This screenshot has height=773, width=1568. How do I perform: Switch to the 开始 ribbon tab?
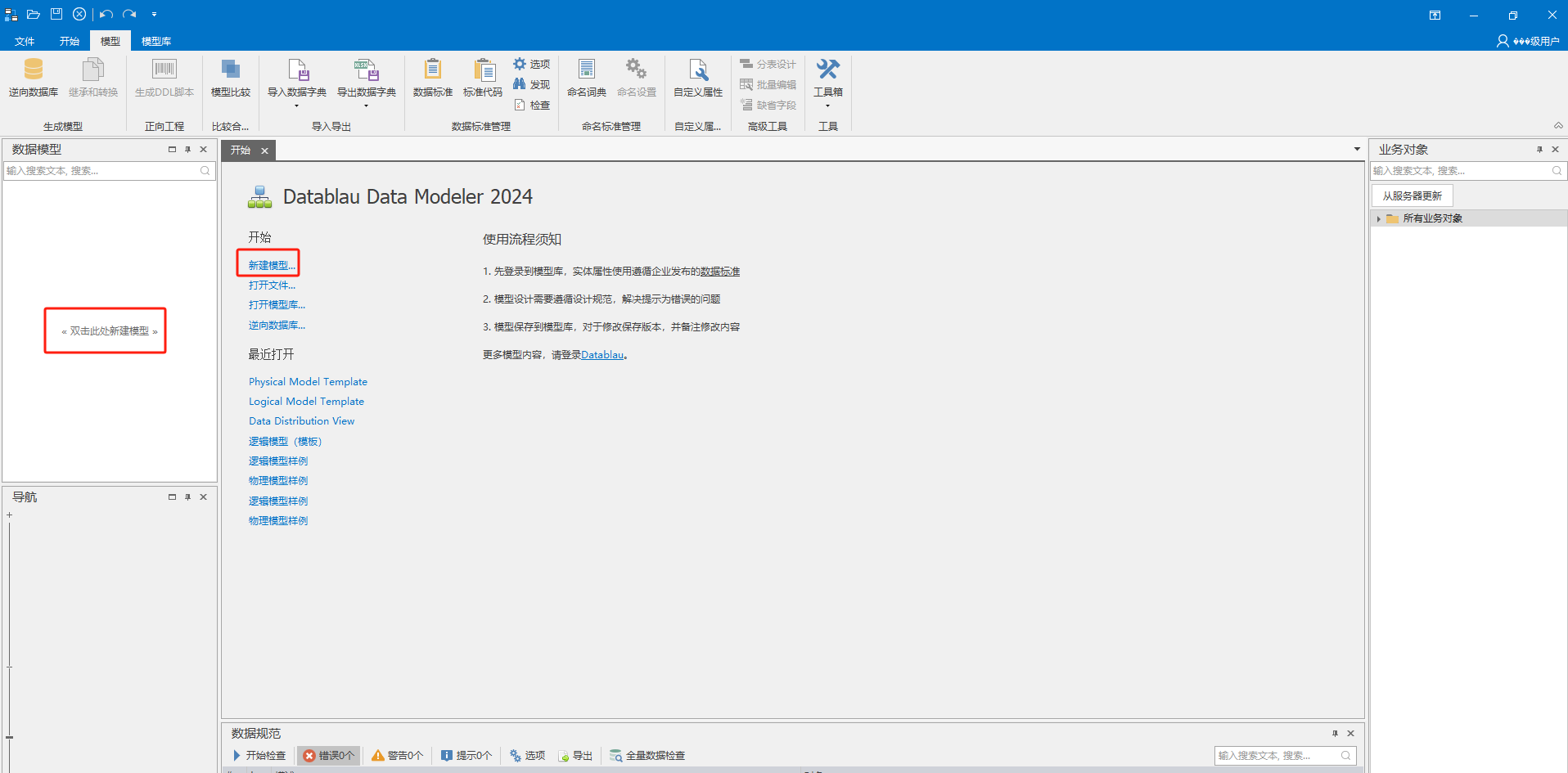click(x=70, y=41)
